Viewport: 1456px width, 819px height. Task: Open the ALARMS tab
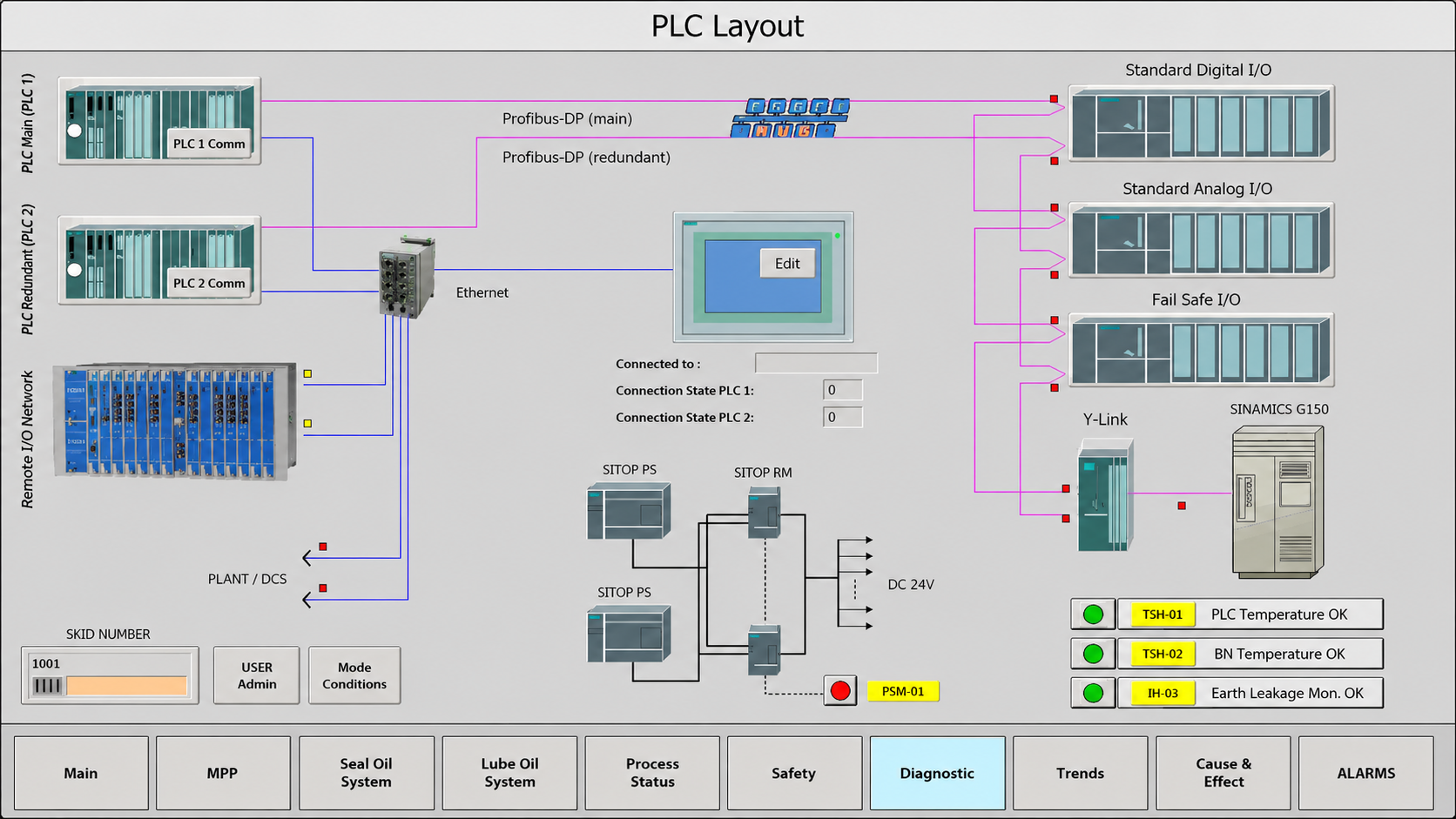[x=1366, y=773]
